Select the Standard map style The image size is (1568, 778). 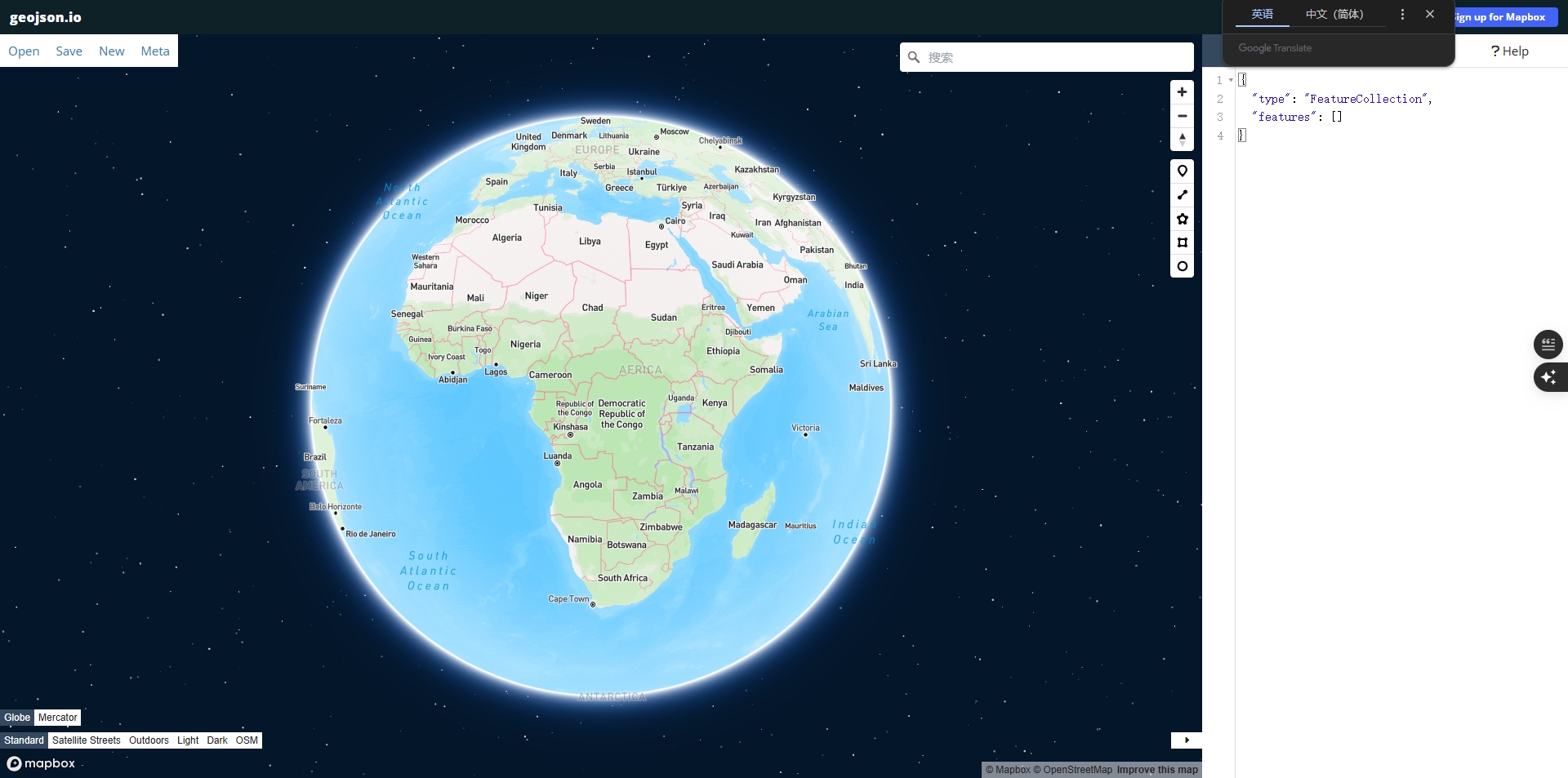tap(24, 740)
